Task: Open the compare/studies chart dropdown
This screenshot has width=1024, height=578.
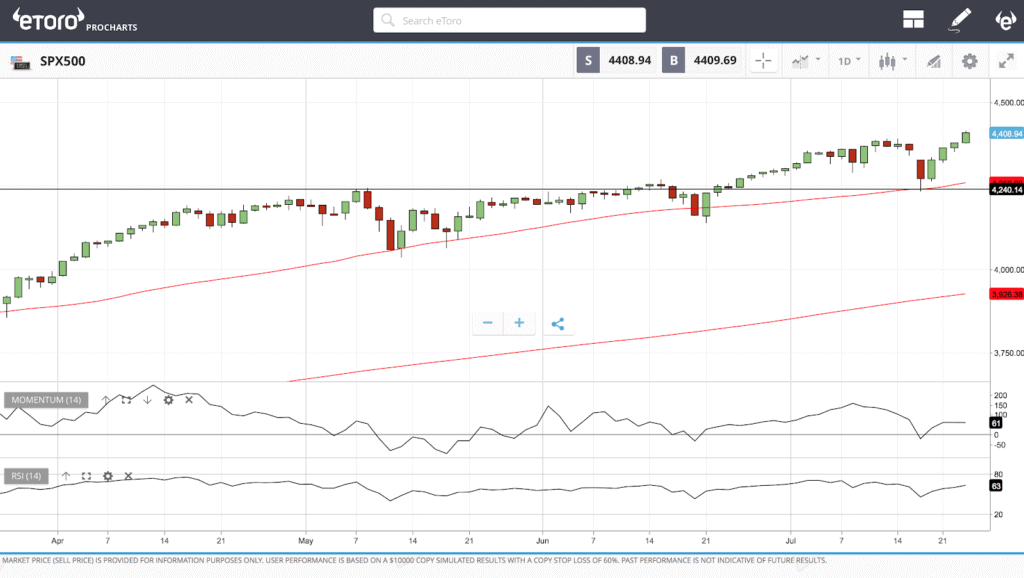Action: coord(806,61)
